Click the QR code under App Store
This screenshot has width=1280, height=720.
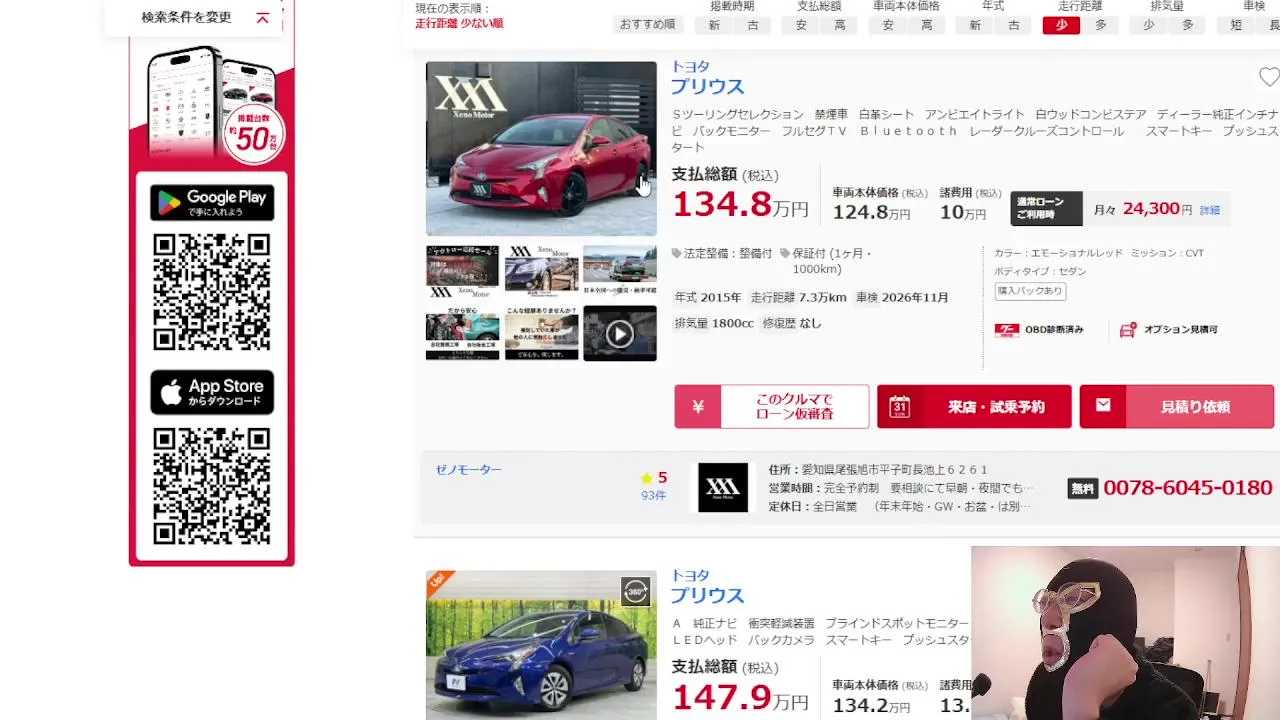click(212, 486)
